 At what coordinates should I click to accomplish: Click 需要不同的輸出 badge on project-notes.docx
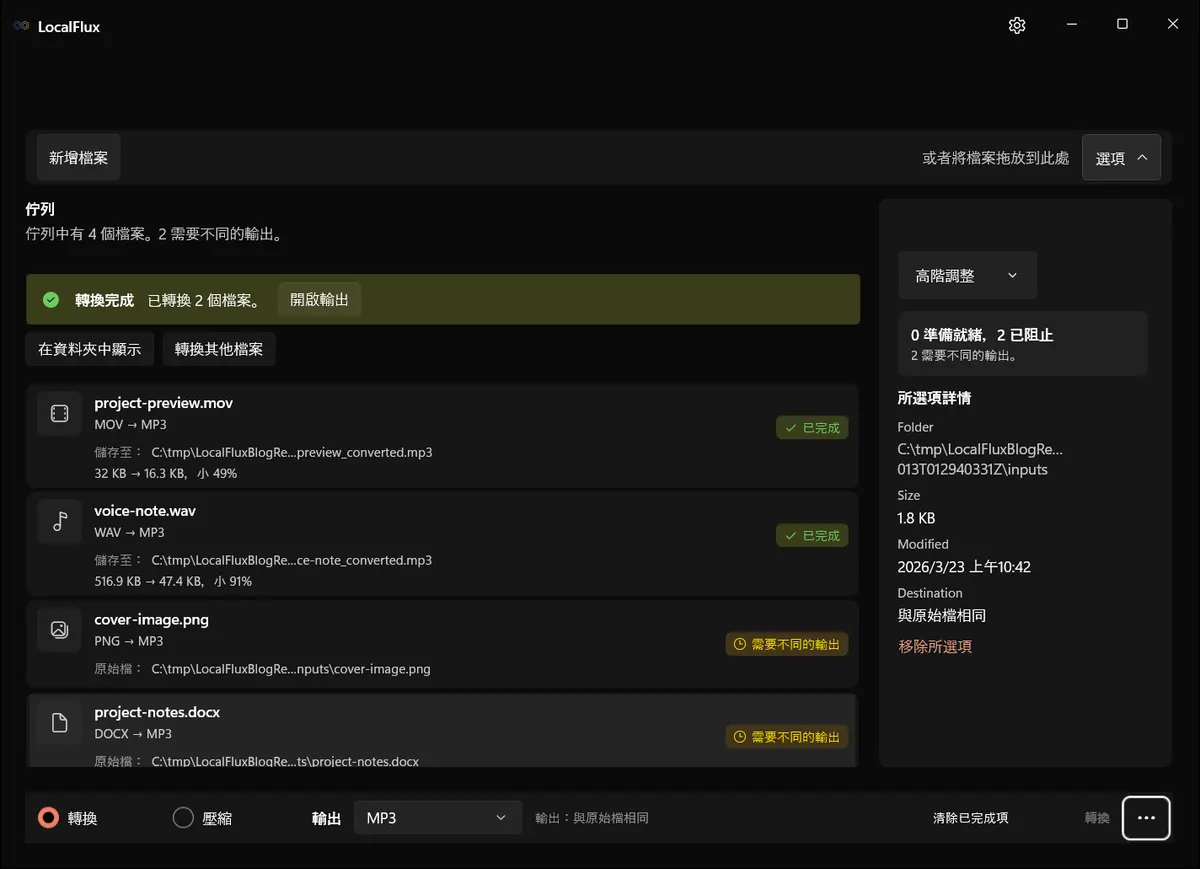click(x=787, y=737)
